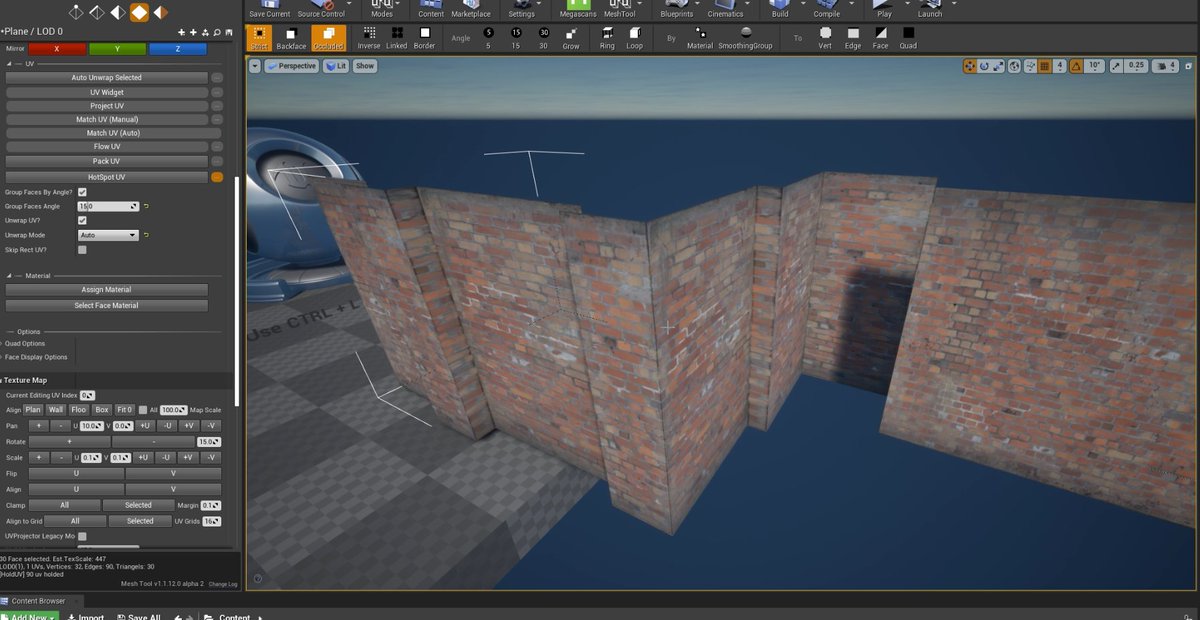
Task: Click the Play toolbar icon
Action: (x=884, y=9)
